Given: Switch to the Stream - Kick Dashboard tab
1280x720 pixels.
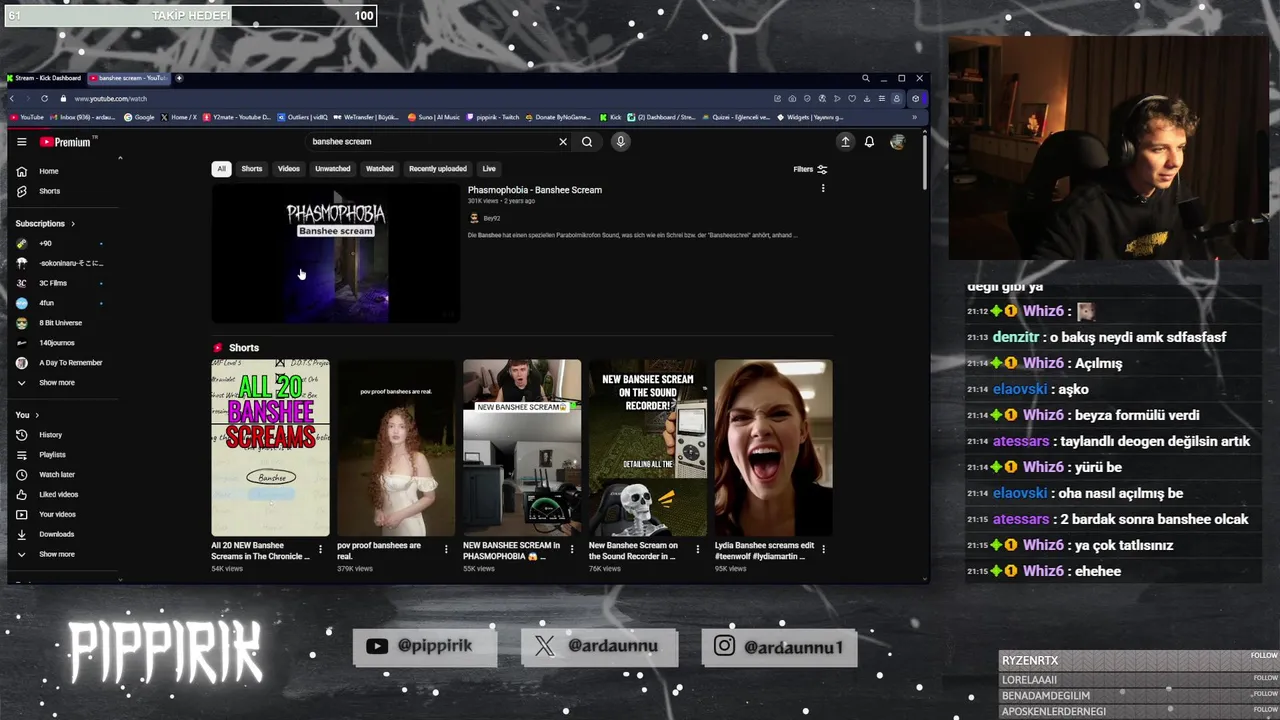Looking at the screenshot, I should [46, 78].
